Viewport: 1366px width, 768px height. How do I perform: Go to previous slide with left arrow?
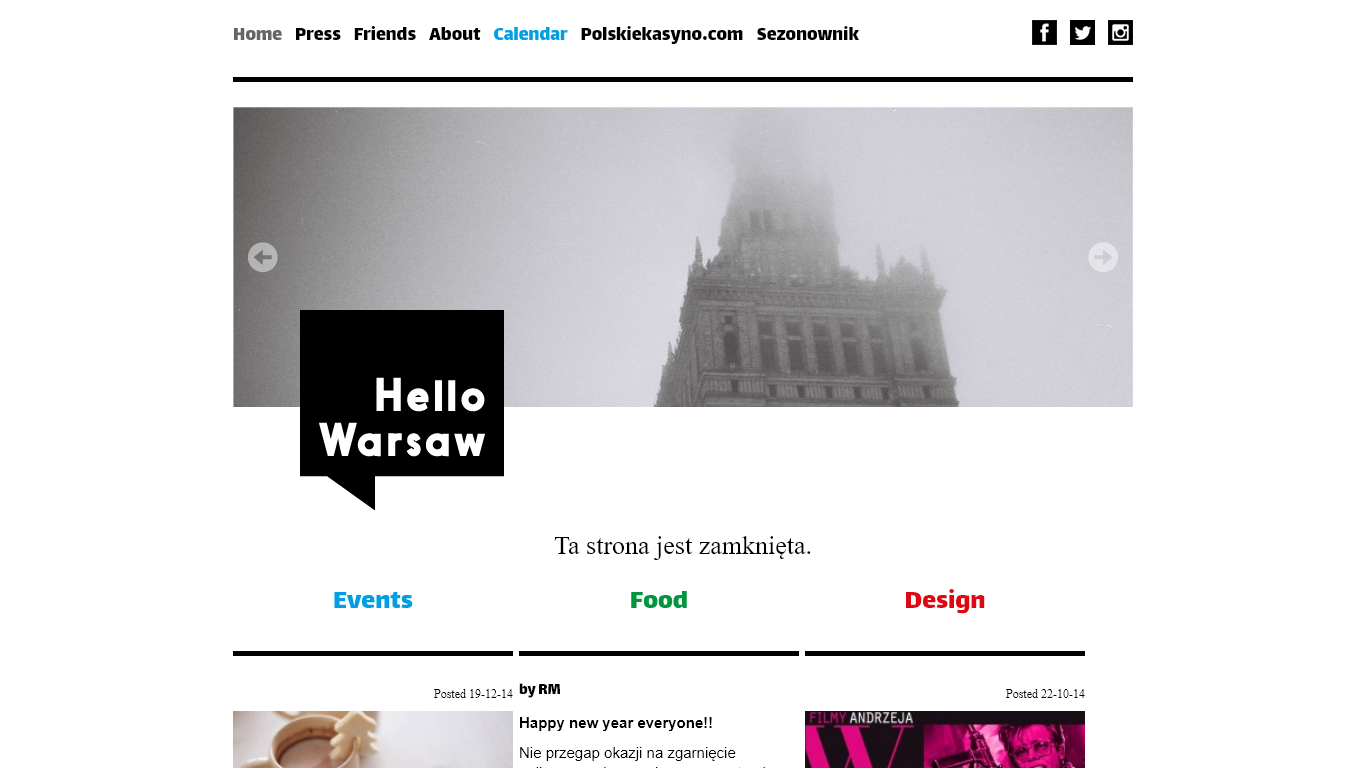263,257
